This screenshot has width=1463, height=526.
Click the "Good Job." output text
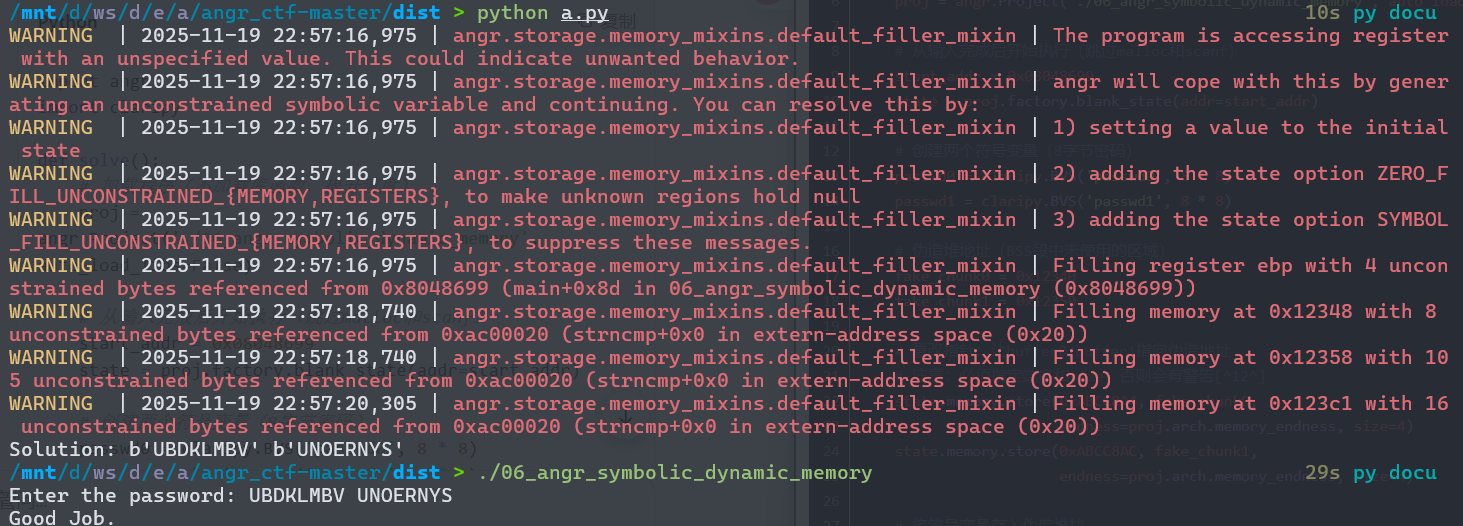(x=62, y=518)
